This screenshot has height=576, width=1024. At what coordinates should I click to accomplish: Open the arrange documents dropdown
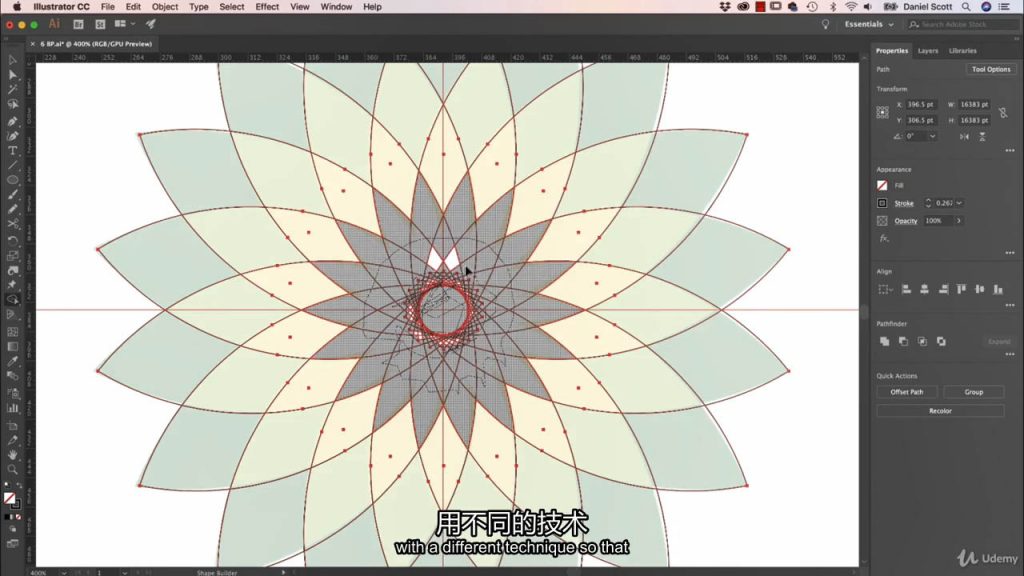click(x=124, y=24)
